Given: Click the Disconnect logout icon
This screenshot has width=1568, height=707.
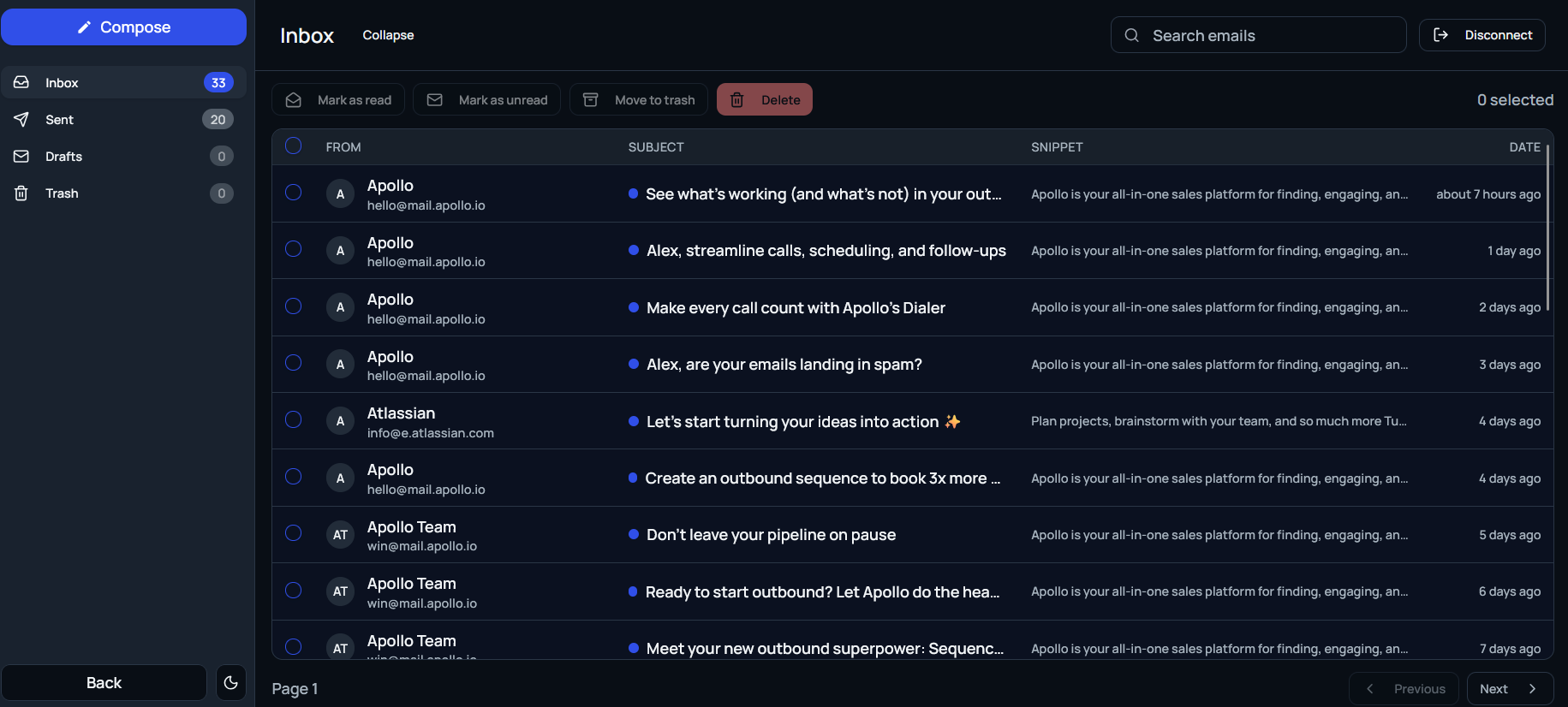Looking at the screenshot, I should coord(1440,35).
